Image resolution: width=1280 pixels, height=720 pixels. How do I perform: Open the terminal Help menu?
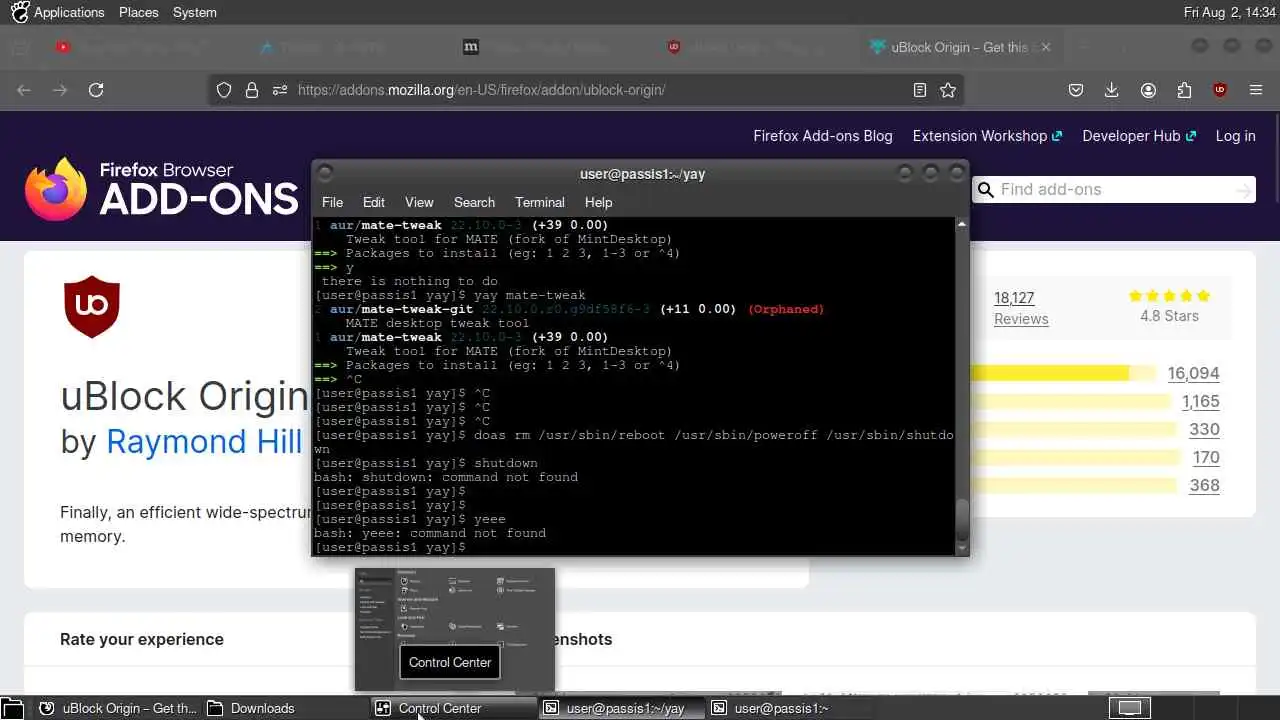[x=598, y=202]
